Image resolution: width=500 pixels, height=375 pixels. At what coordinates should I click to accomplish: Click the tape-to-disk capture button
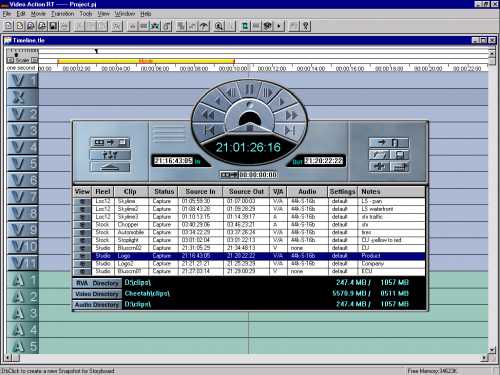coord(110,142)
